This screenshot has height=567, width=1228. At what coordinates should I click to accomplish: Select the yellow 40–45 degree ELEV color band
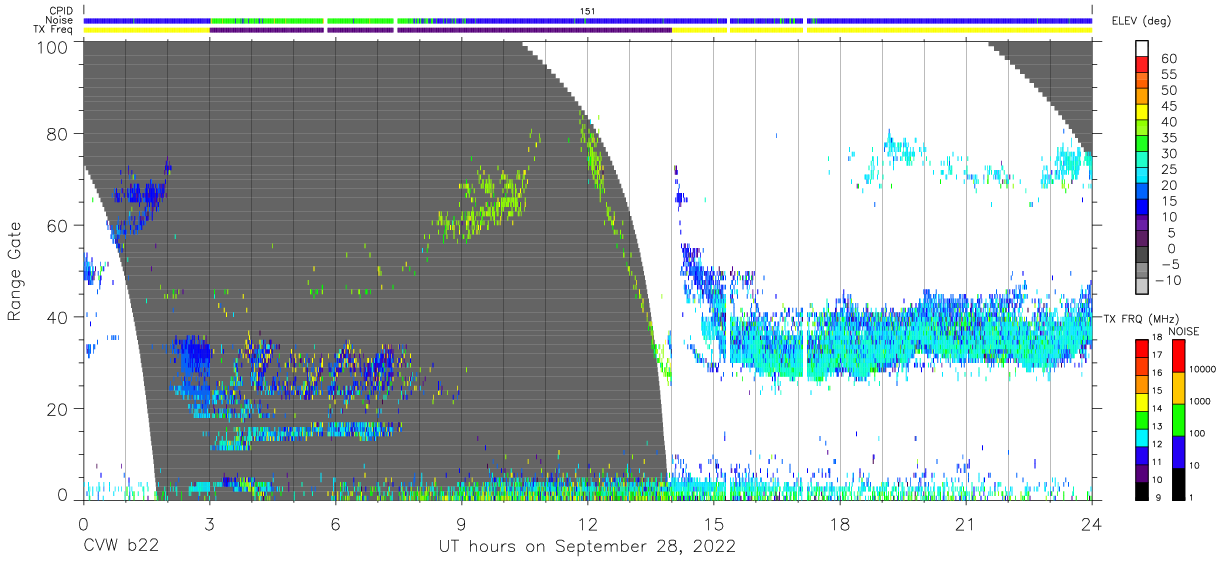[1143, 113]
